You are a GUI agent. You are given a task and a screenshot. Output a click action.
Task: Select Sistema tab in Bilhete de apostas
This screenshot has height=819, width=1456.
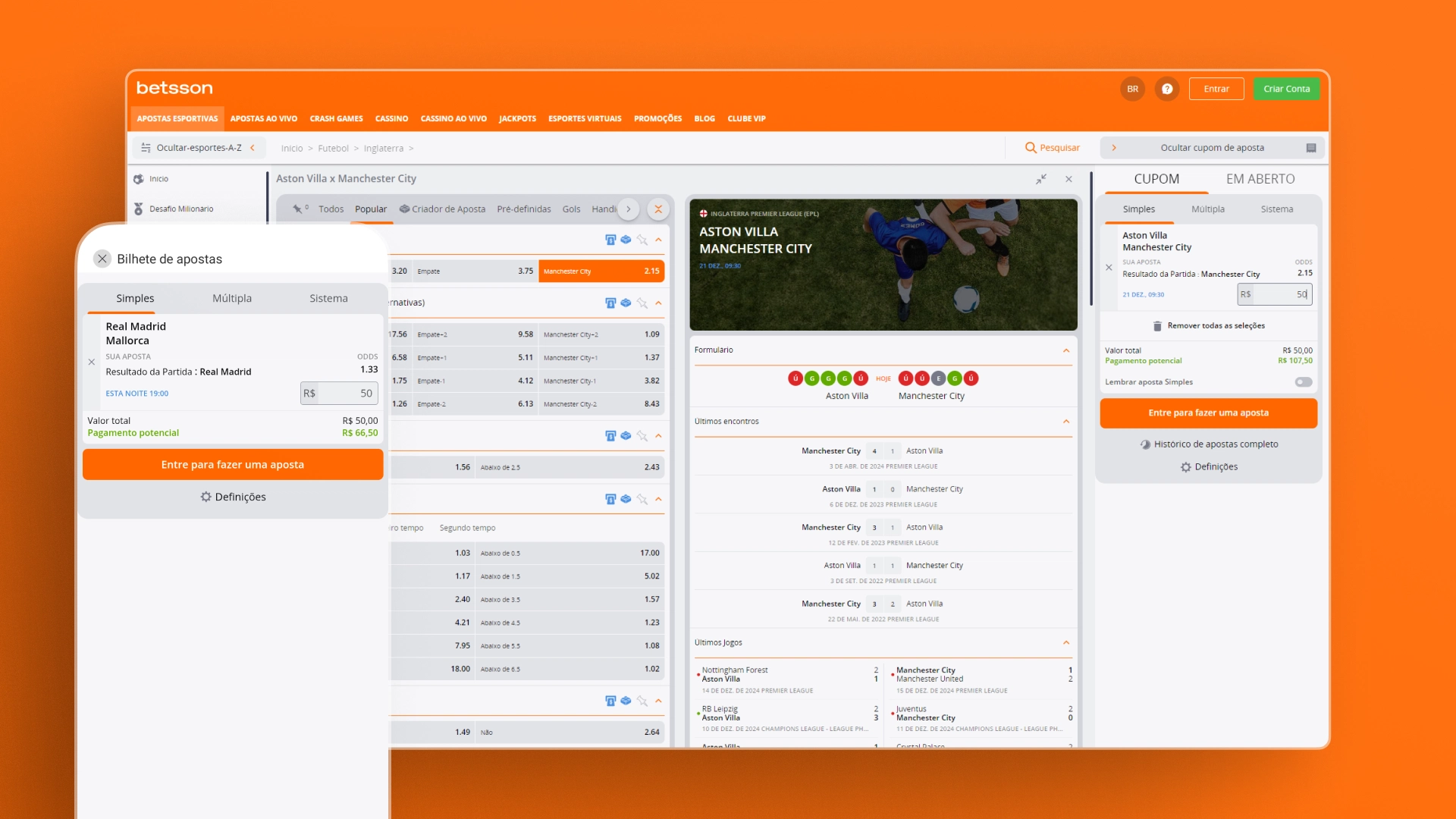[328, 299]
